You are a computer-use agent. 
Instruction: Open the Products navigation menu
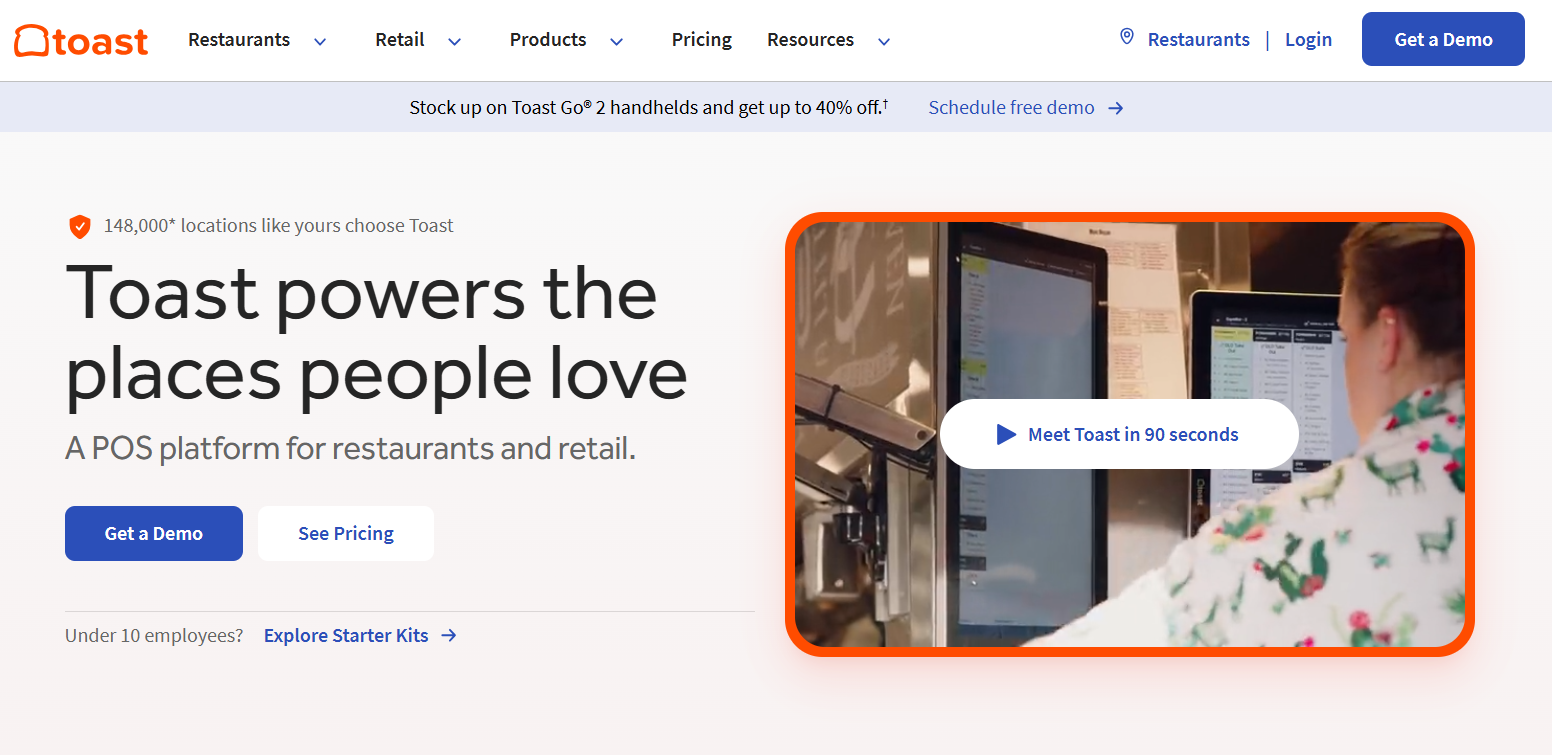[x=548, y=40]
